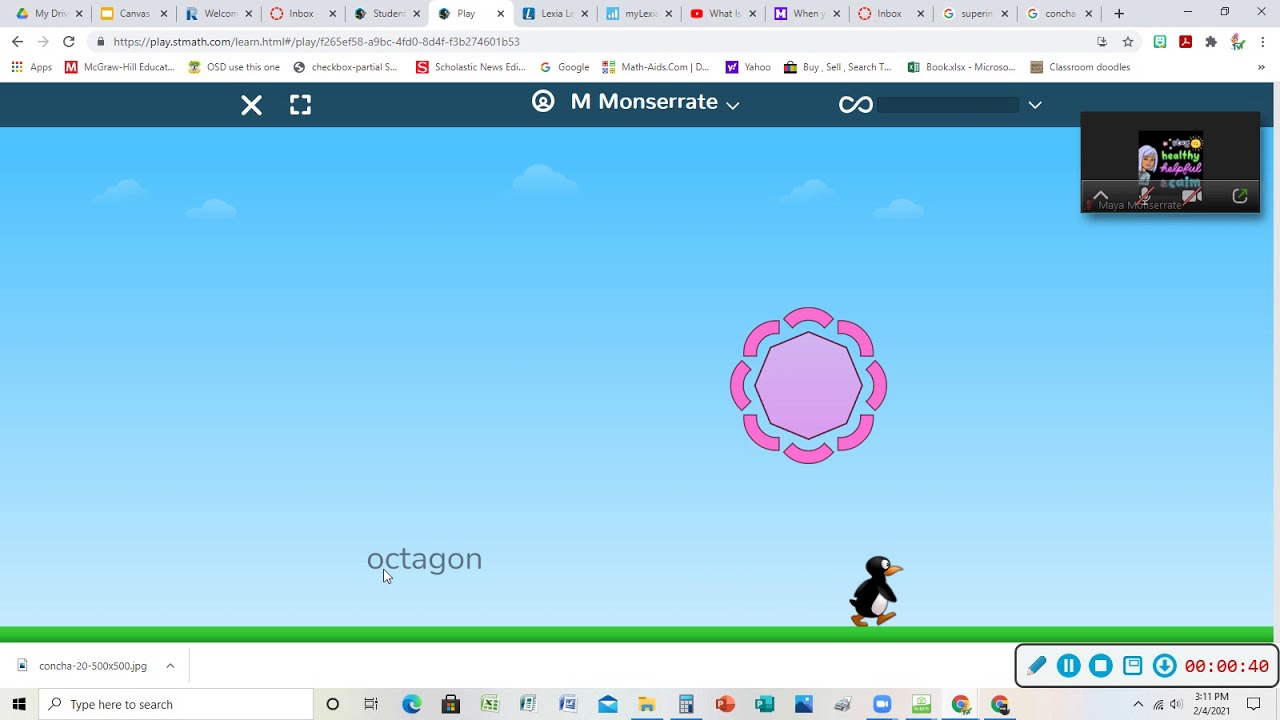The width and height of the screenshot is (1280, 720).
Task: Open Zoom from the taskbar
Action: (x=882, y=704)
